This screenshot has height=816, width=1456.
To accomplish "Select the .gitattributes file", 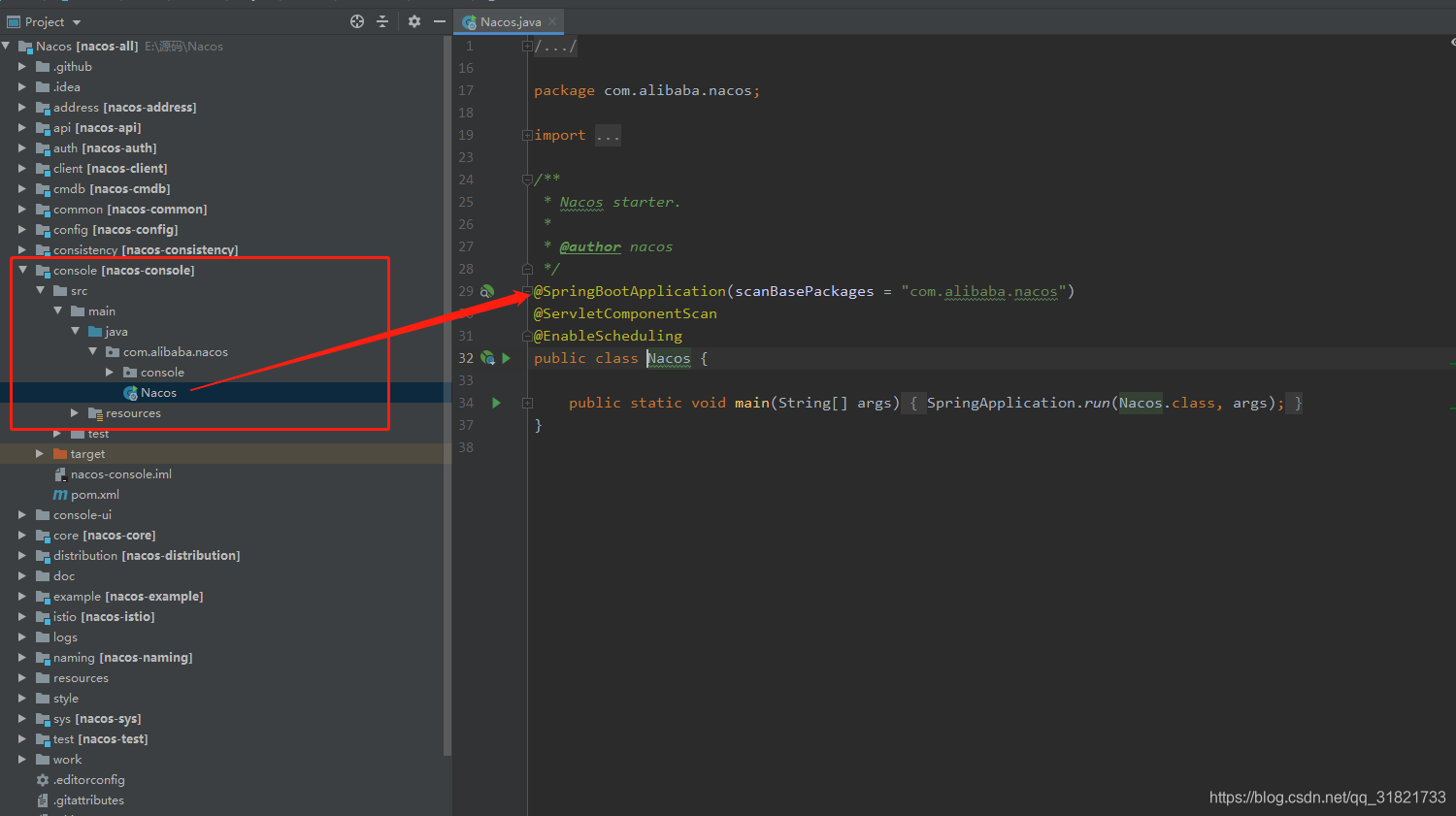I will pyautogui.click(x=88, y=800).
